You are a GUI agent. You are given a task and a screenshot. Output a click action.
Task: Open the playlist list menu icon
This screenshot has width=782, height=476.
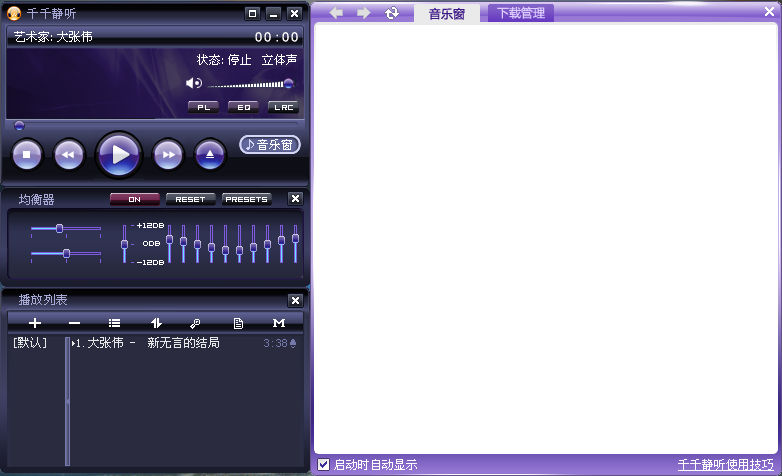[114, 323]
